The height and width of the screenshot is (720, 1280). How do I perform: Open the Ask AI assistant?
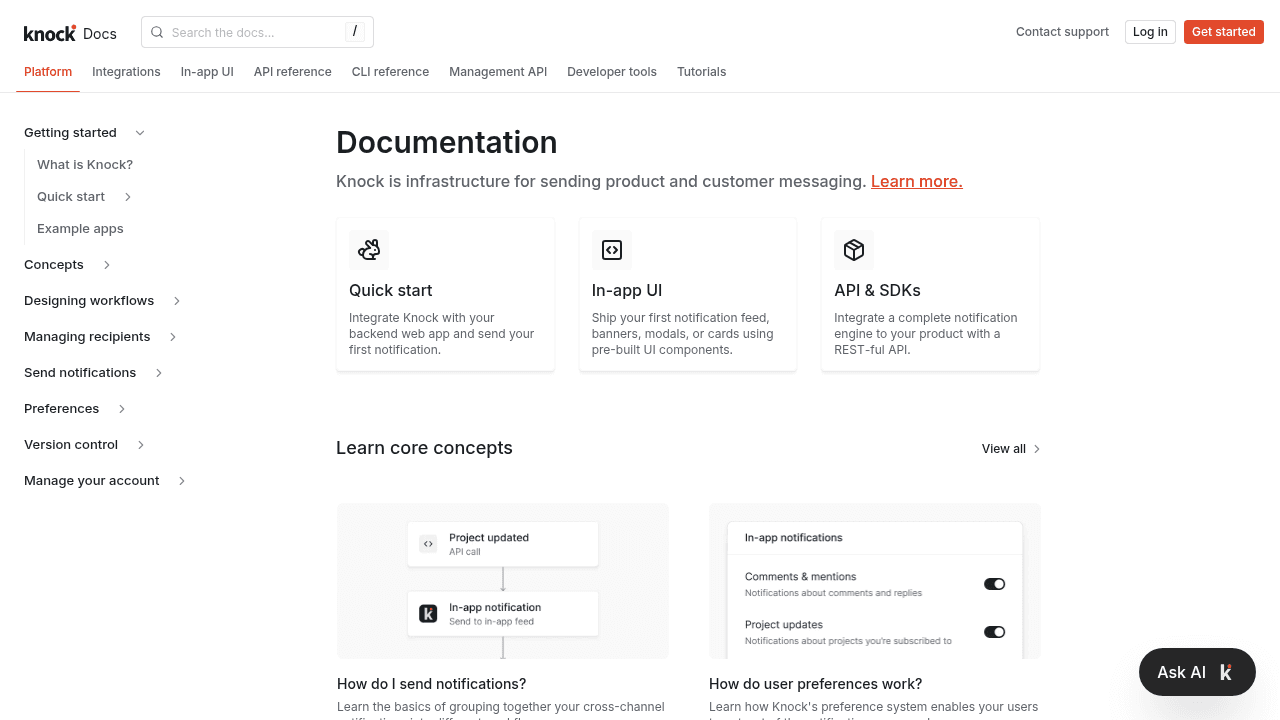1197,672
